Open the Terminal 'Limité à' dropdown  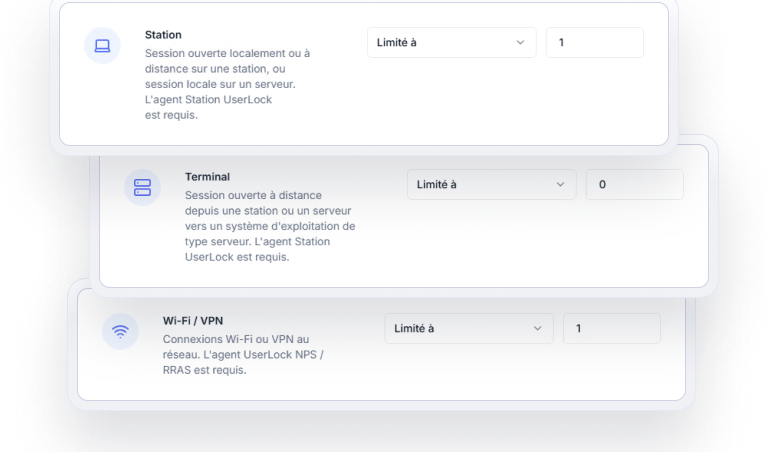(x=491, y=184)
